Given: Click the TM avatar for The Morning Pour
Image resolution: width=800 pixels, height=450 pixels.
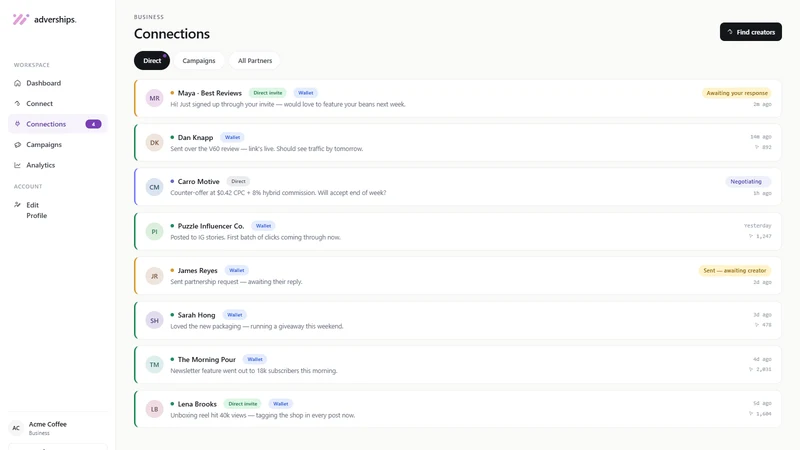Looking at the screenshot, I should [155, 365].
